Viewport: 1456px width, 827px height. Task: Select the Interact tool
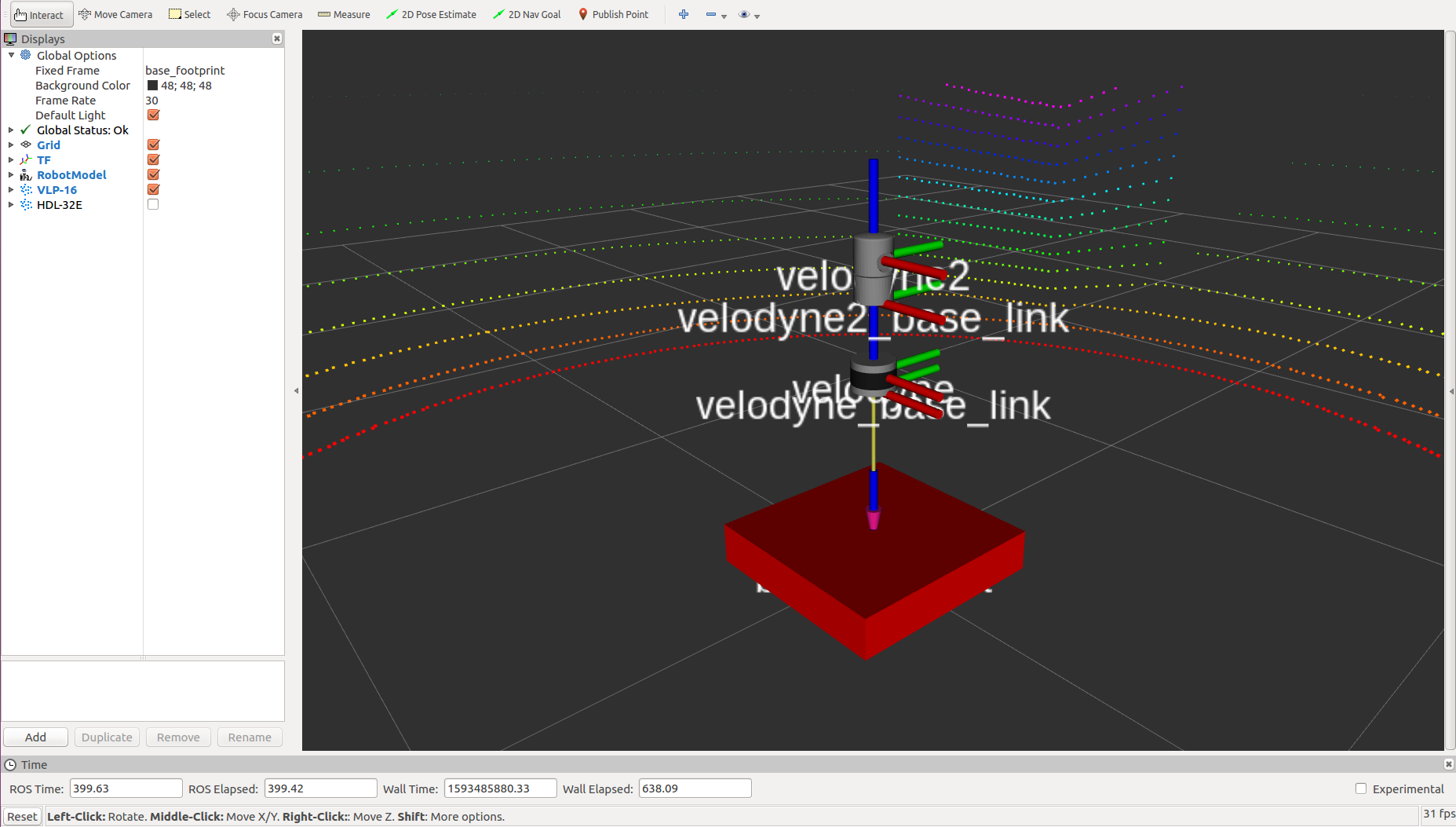coord(41,14)
